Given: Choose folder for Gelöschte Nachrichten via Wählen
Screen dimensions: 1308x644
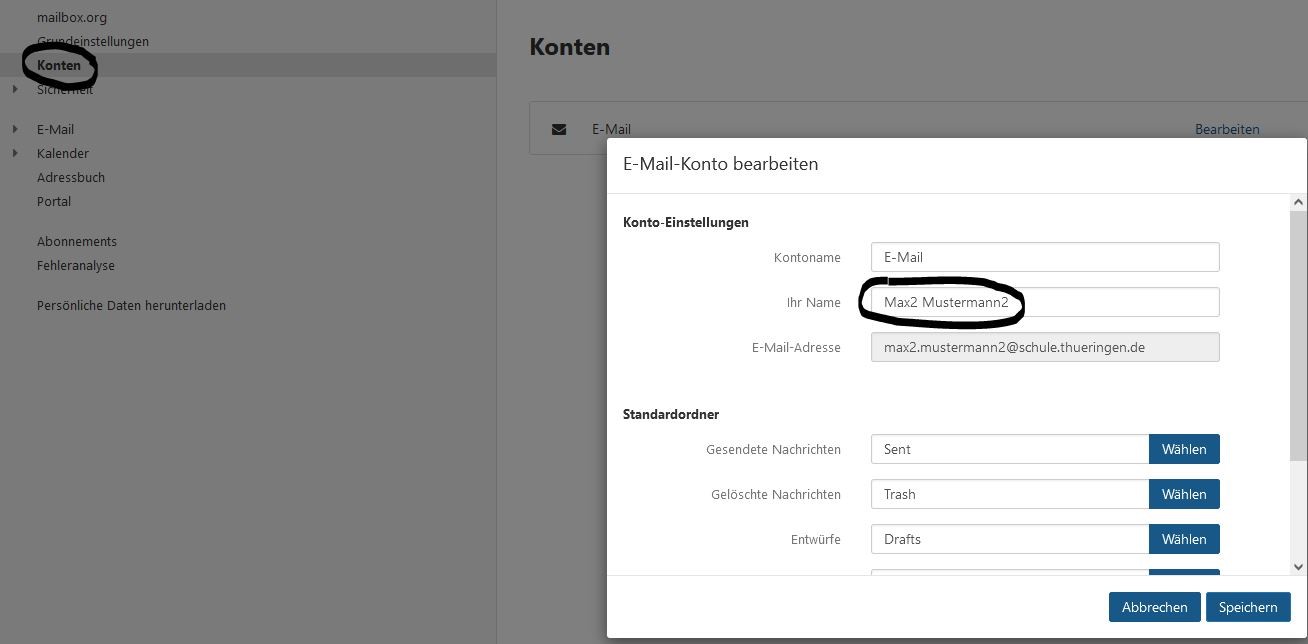Looking at the screenshot, I should click(x=1184, y=494).
